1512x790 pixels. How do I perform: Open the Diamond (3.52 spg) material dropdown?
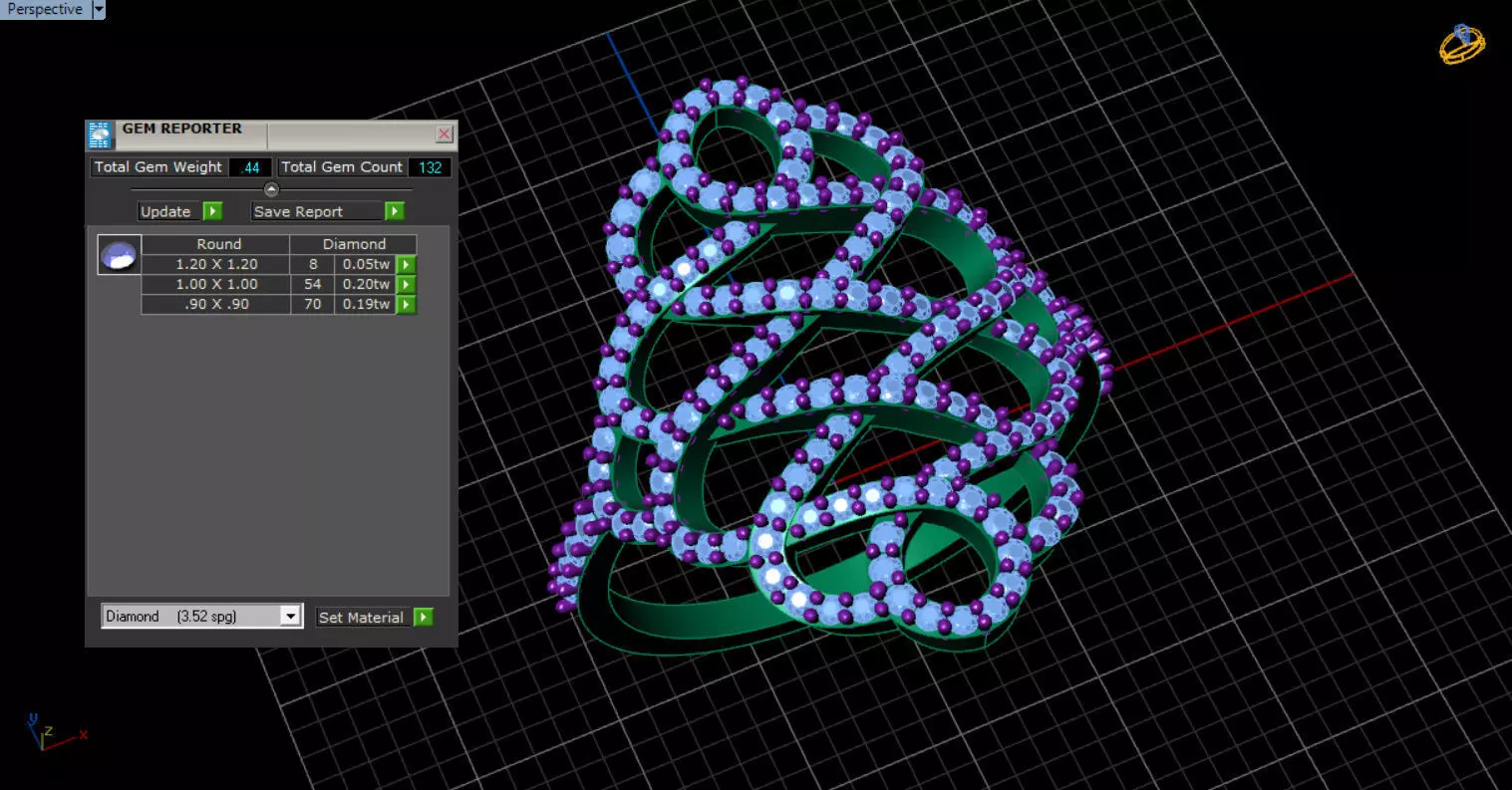coord(201,616)
